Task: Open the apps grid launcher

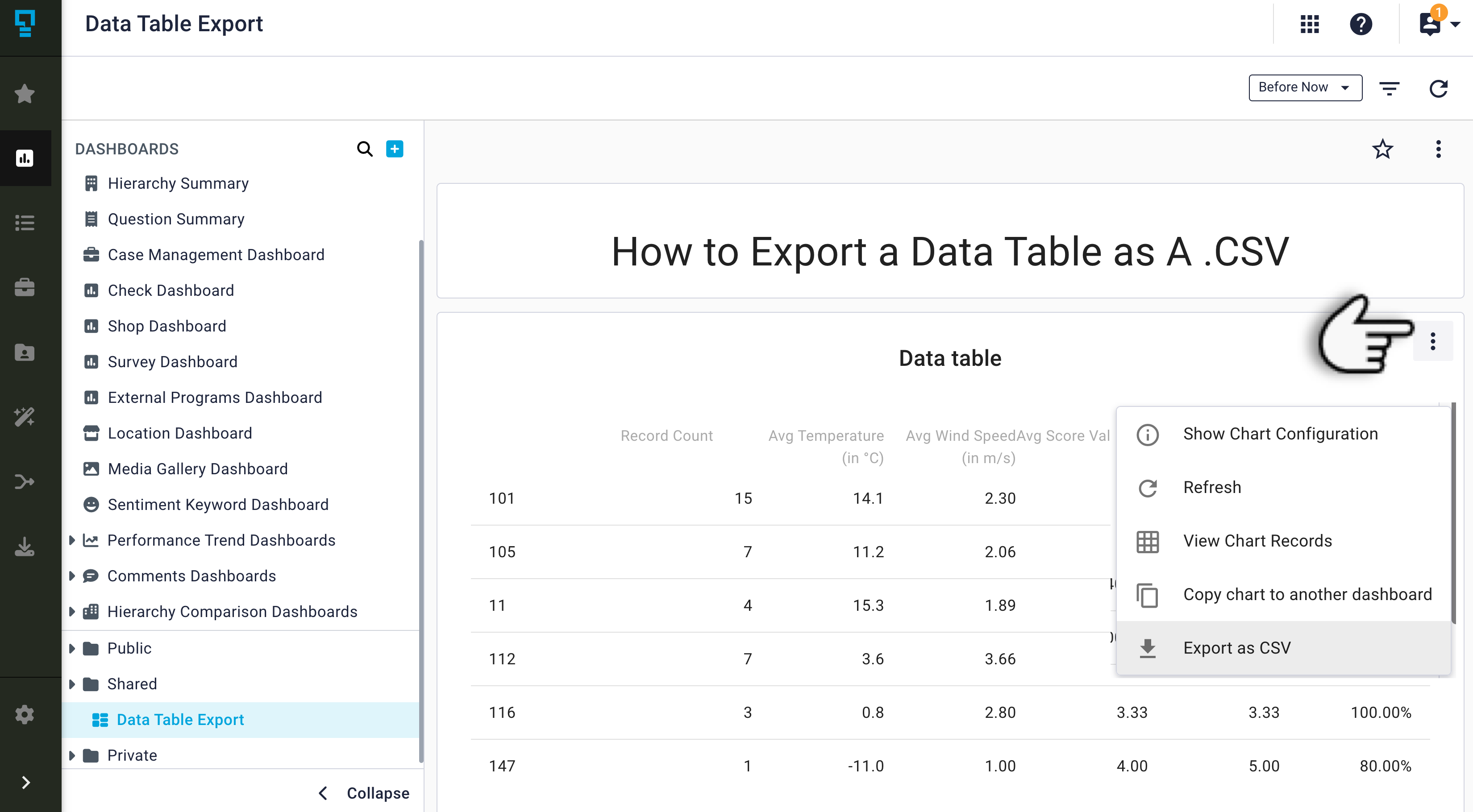Action: tap(1310, 24)
